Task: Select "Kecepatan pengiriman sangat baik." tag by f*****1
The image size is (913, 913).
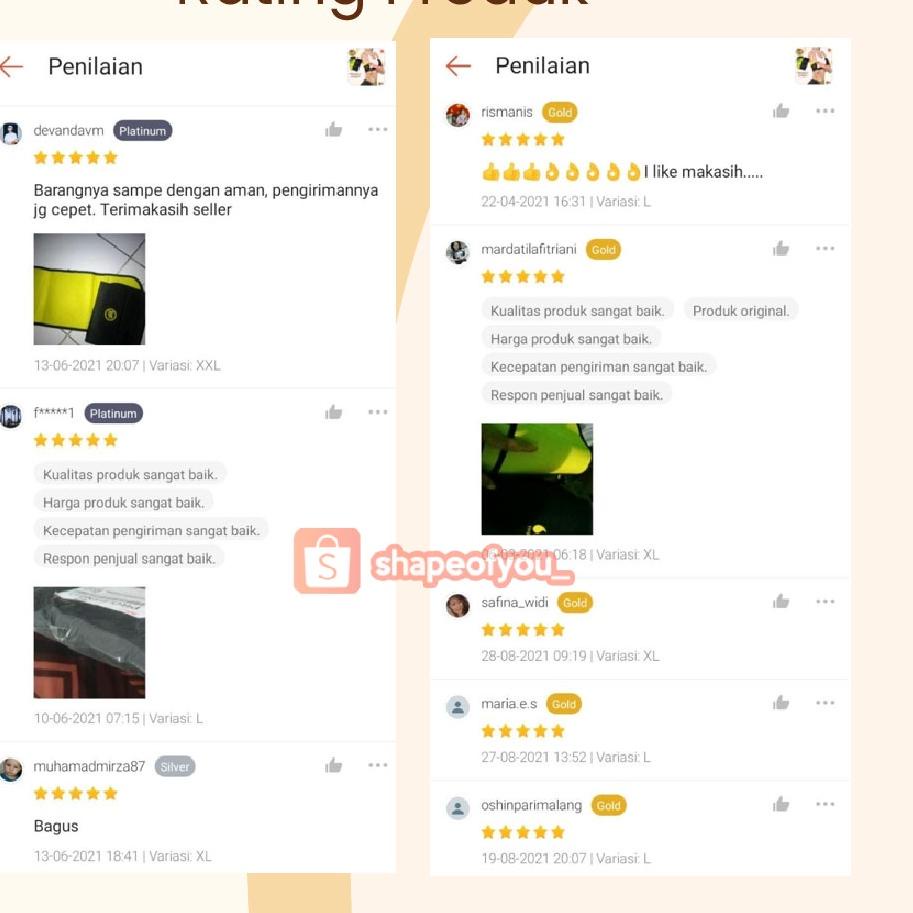Action: pos(151,530)
